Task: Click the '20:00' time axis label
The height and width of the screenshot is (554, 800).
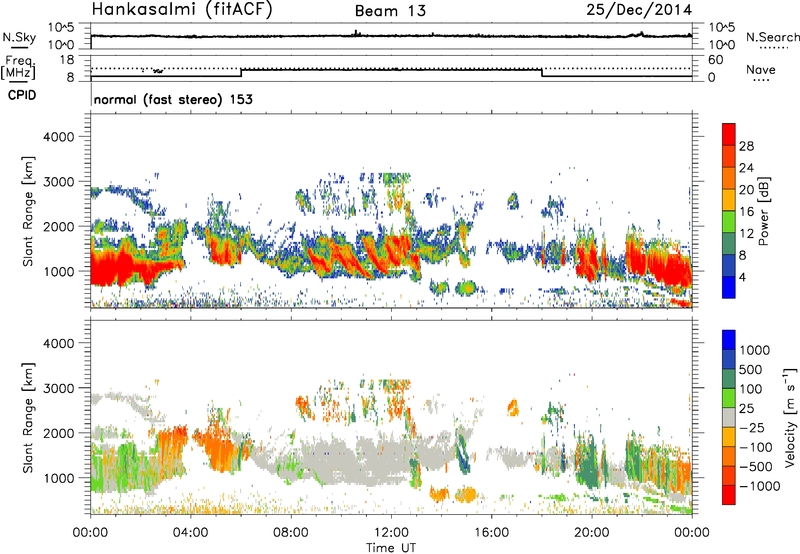Action: (x=591, y=533)
